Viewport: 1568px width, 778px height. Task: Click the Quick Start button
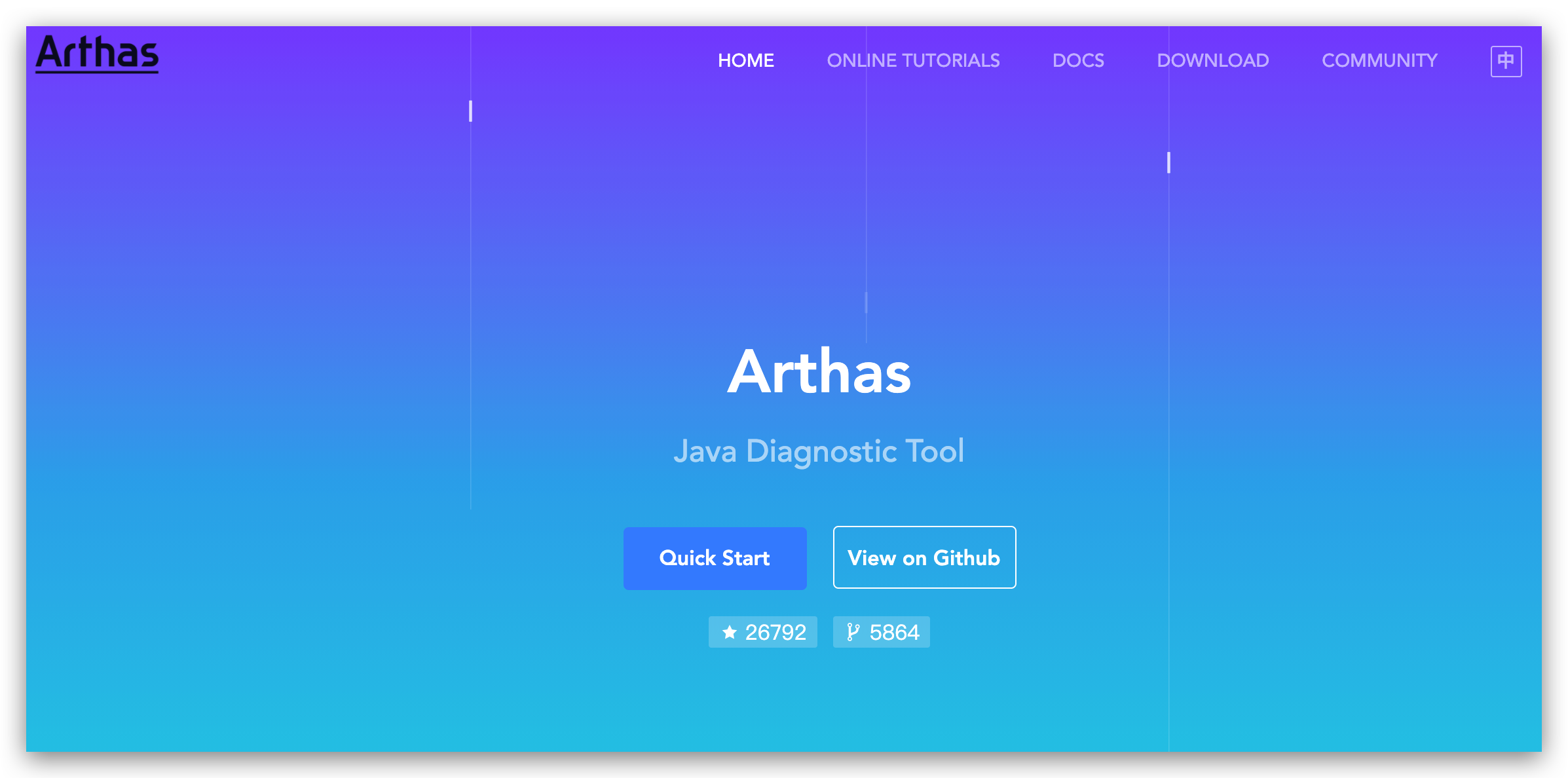pyautogui.click(x=715, y=558)
